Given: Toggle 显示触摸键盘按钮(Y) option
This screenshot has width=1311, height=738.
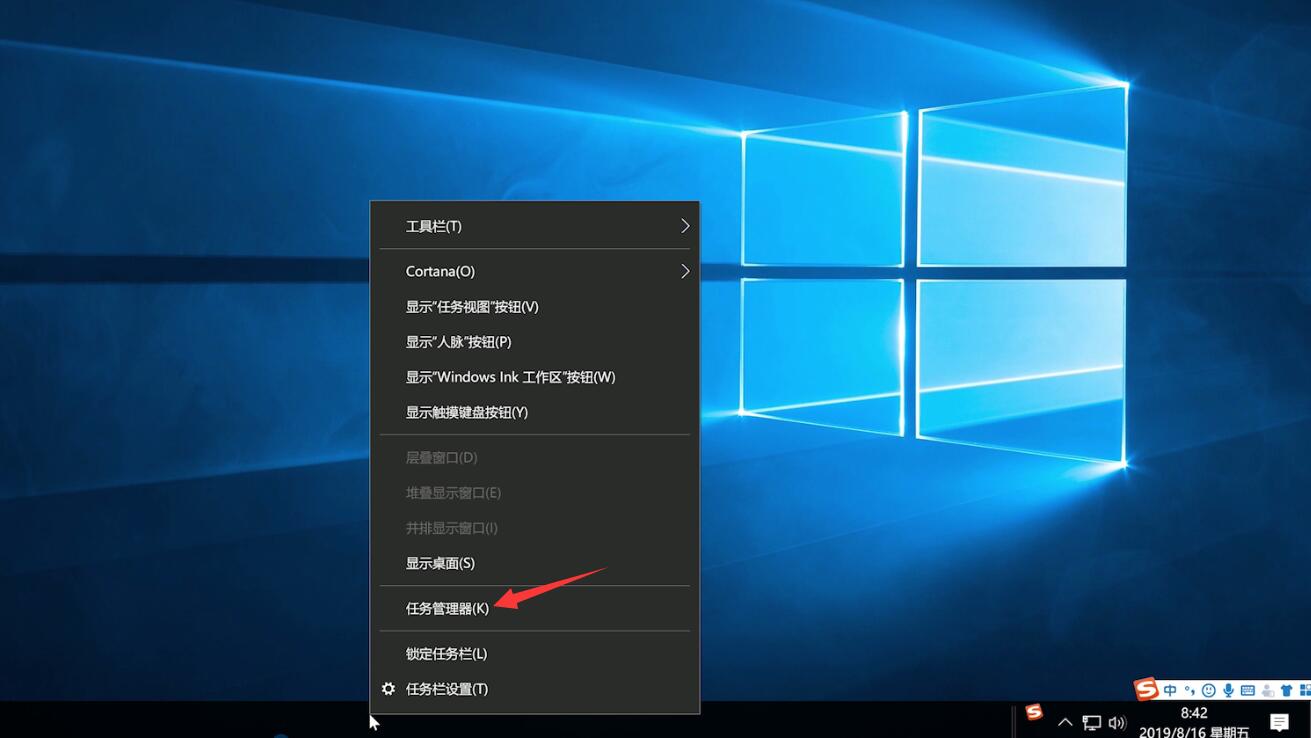Looking at the screenshot, I should 534,412.
